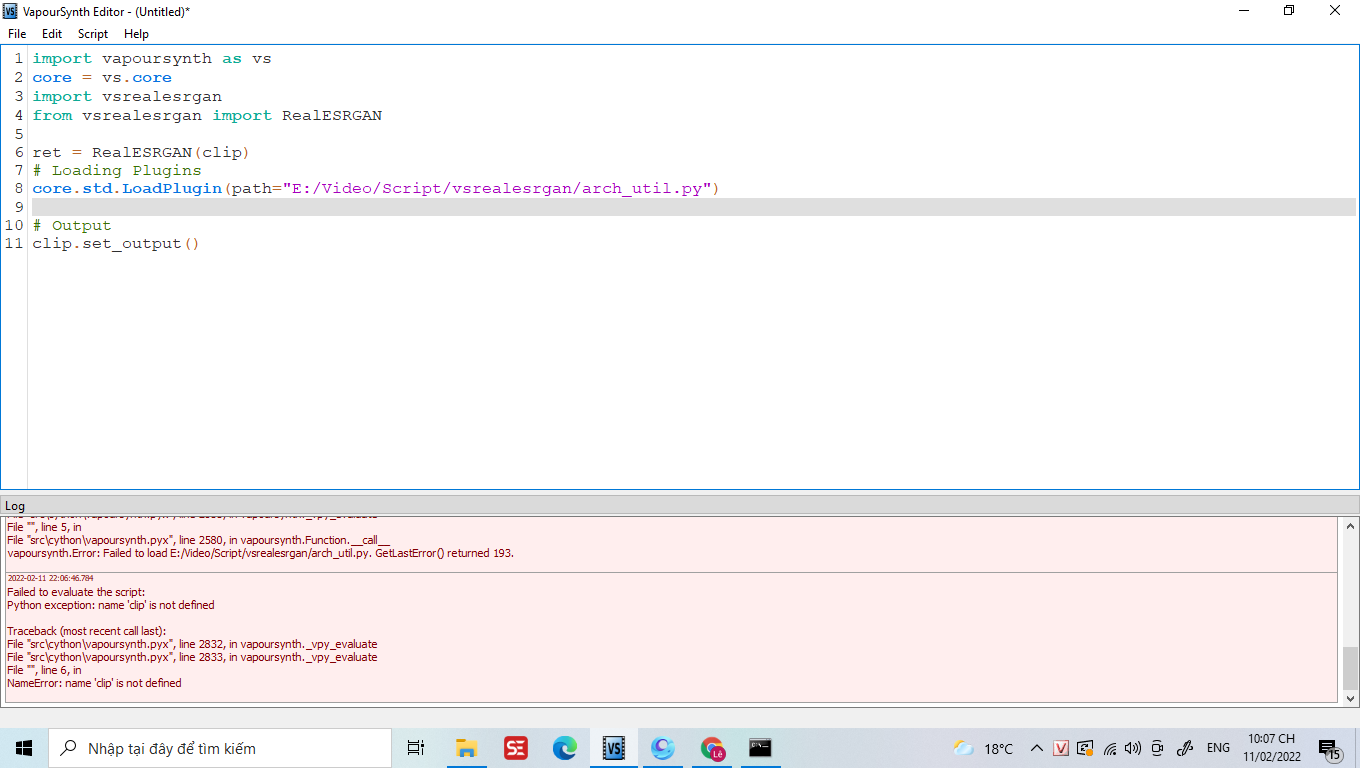Place cursor on empty highlighted line 9
The image size is (1360, 768).
point(692,207)
